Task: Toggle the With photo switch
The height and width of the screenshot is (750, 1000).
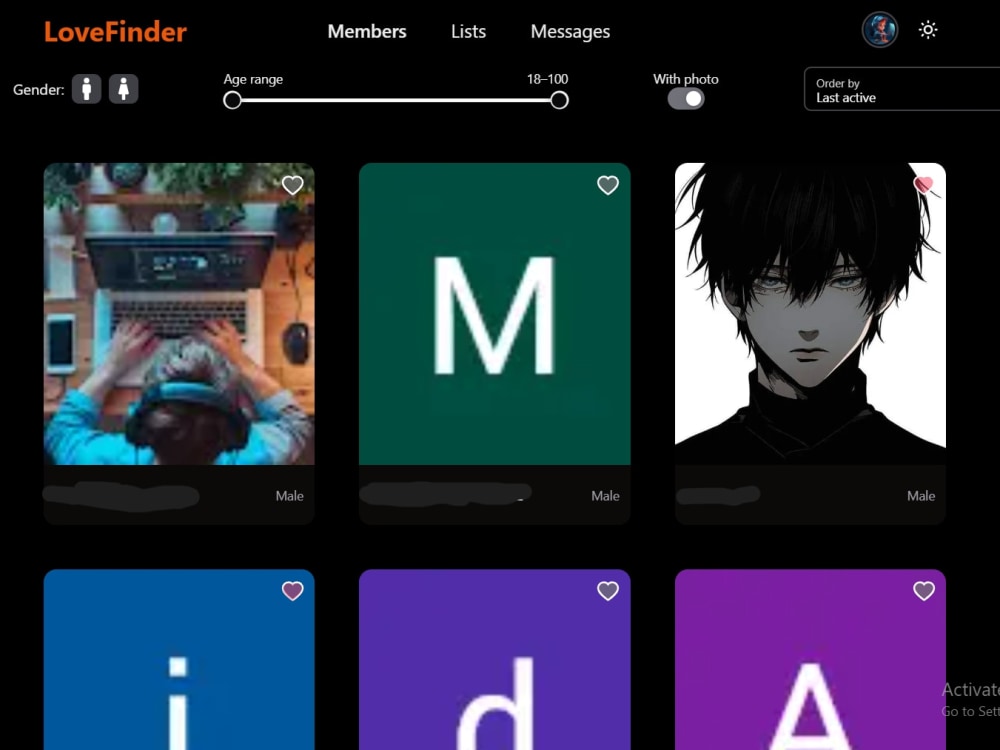Action: coord(686,99)
